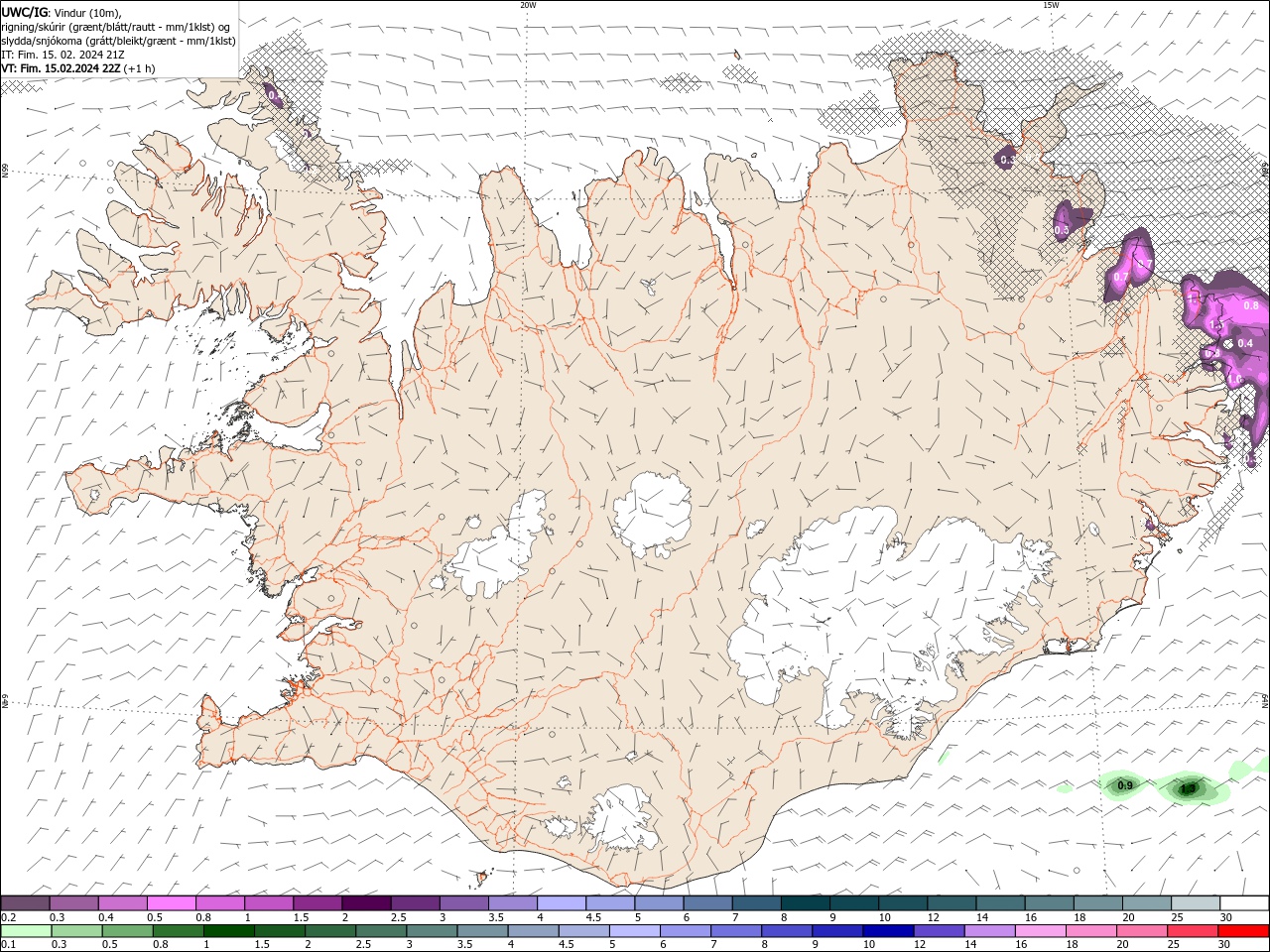Click the rain legend swatch labeled 2.5
1270x952 pixels.
pos(381,931)
